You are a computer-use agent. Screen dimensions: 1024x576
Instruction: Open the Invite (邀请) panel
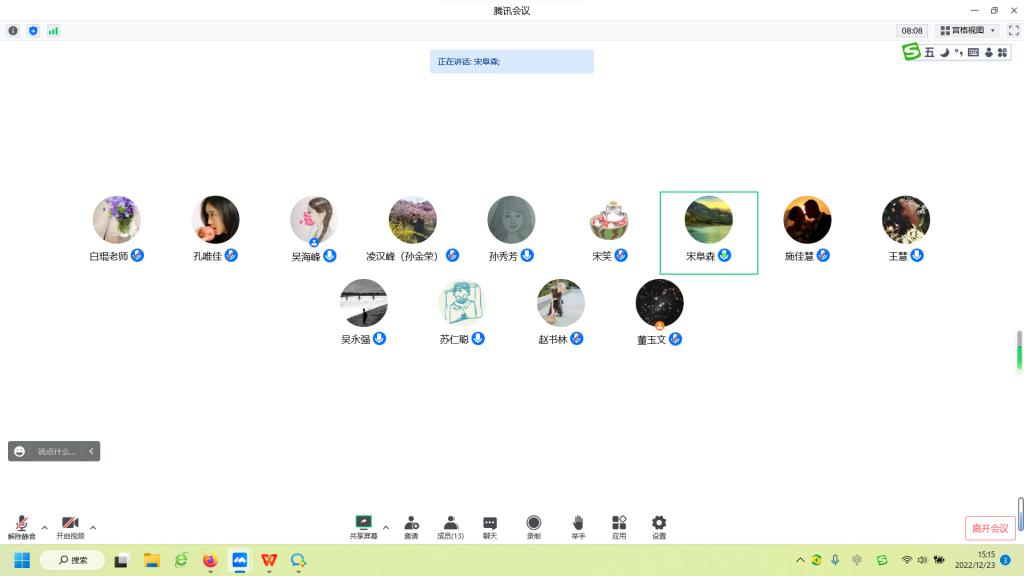(411, 527)
